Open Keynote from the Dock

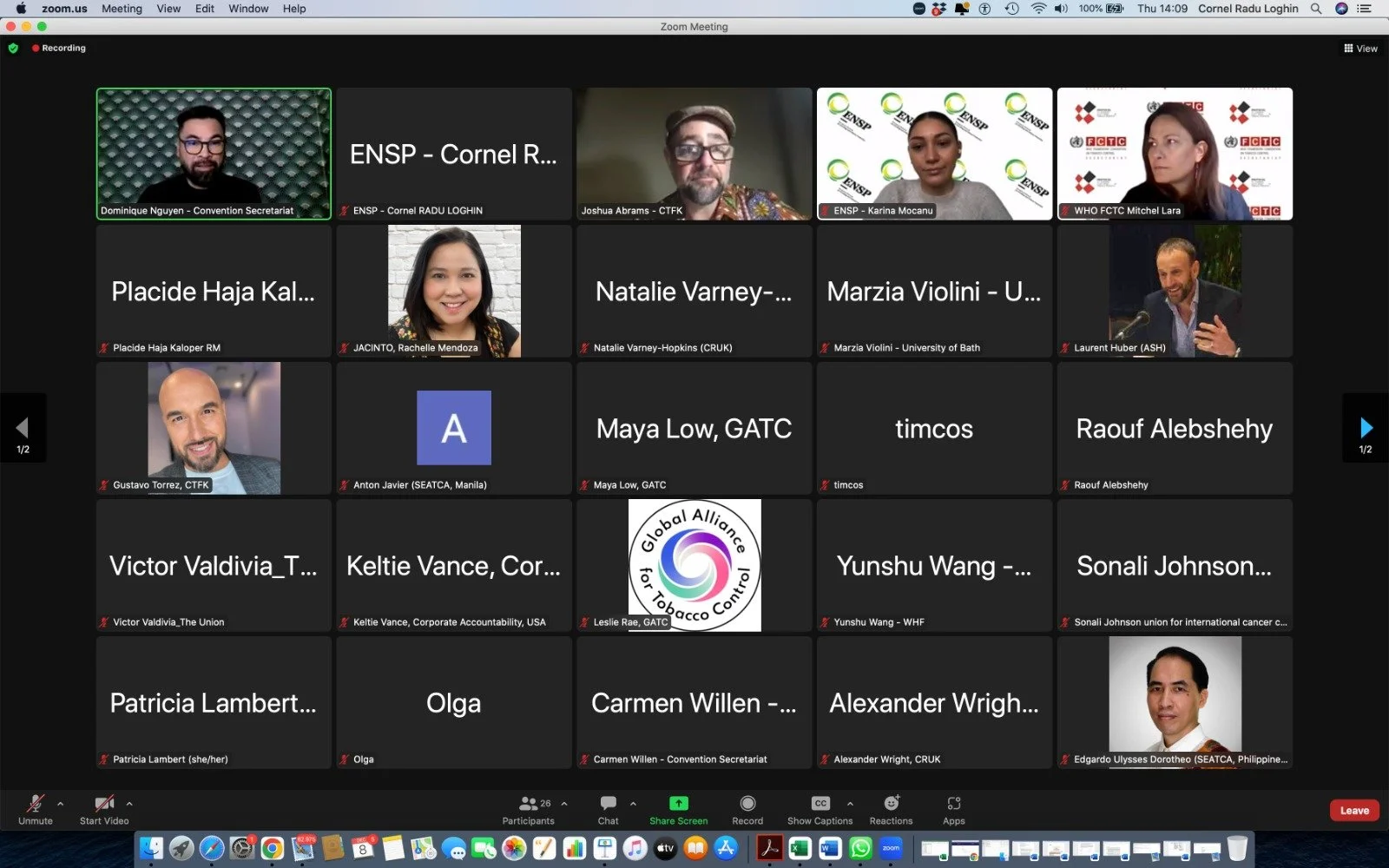point(605,848)
